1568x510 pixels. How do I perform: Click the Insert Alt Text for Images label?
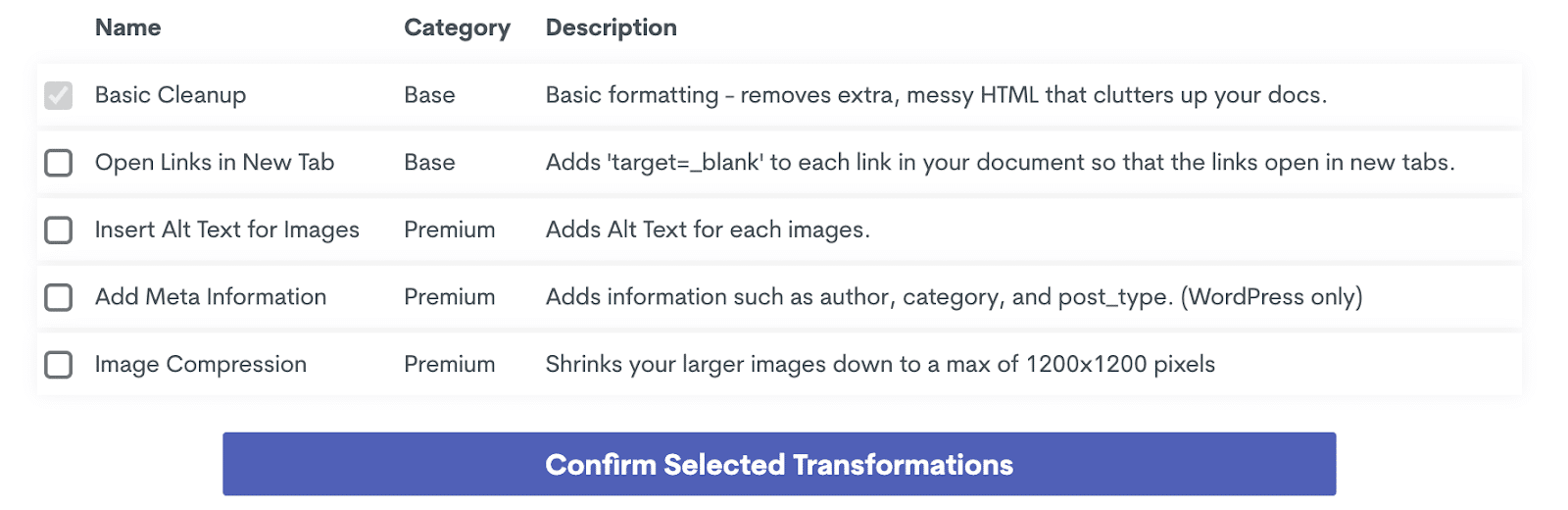click(x=227, y=229)
